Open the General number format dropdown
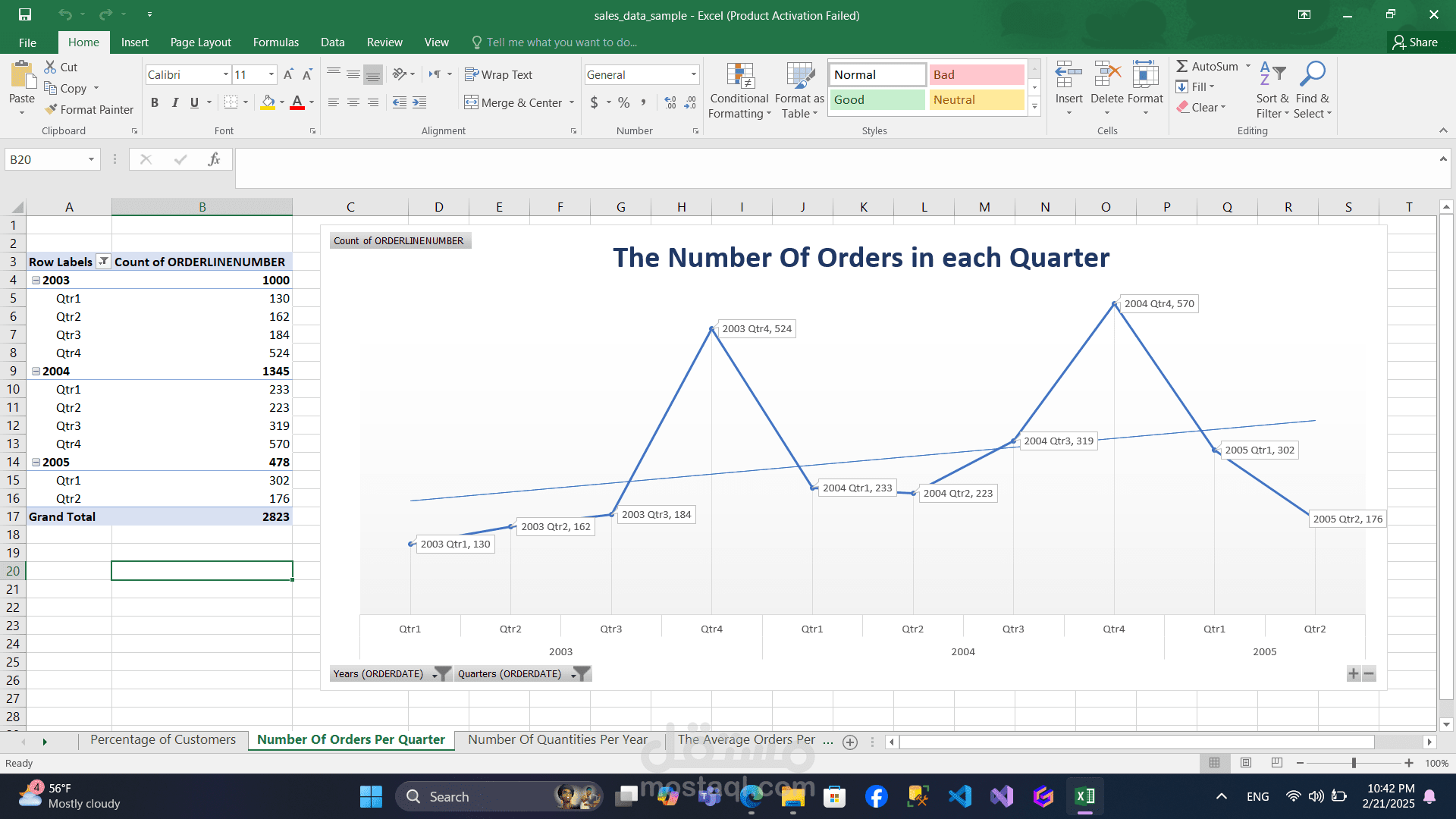Image resolution: width=1456 pixels, height=819 pixels. pos(693,74)
